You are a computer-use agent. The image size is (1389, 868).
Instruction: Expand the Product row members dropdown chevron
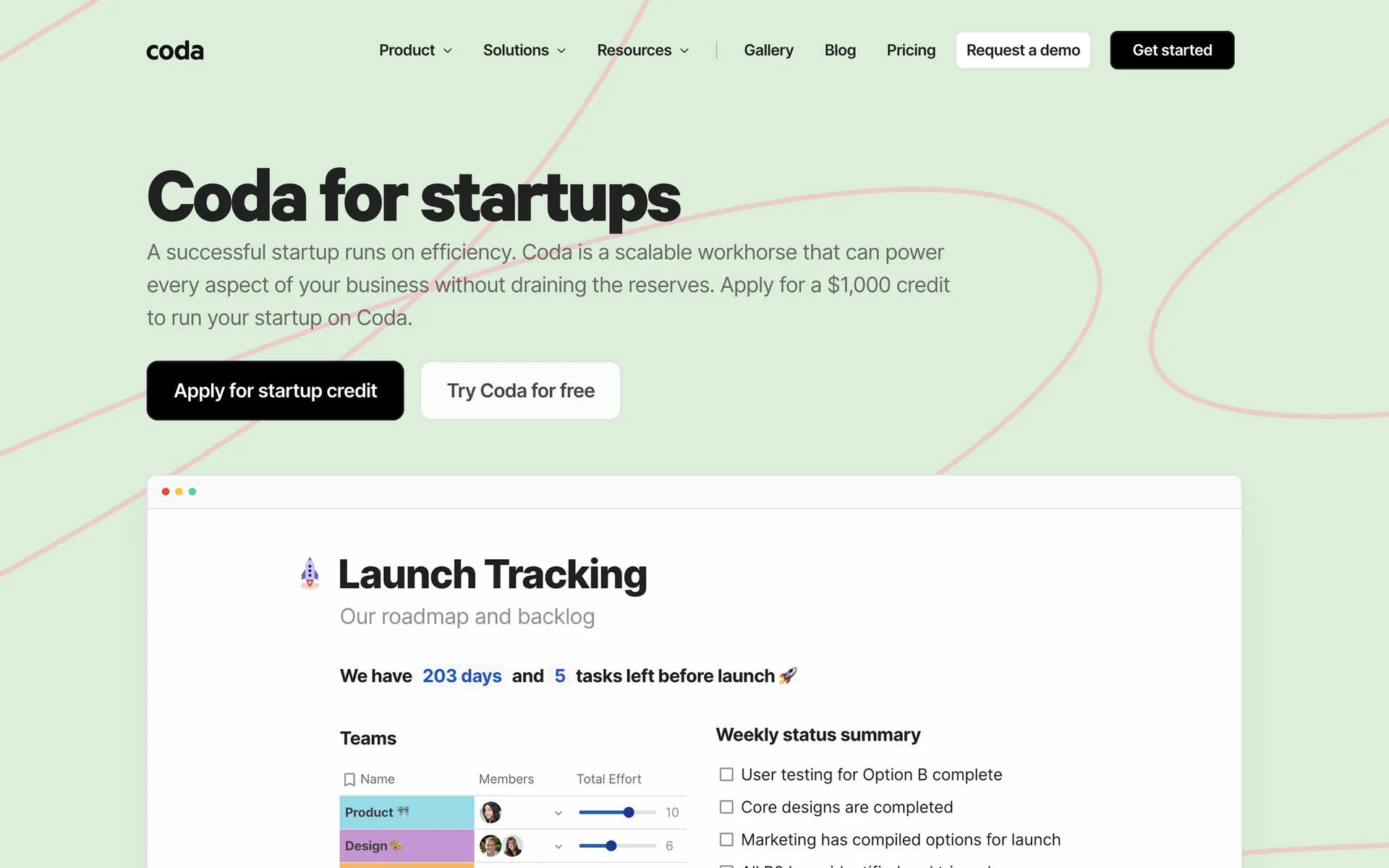point(558,813)
